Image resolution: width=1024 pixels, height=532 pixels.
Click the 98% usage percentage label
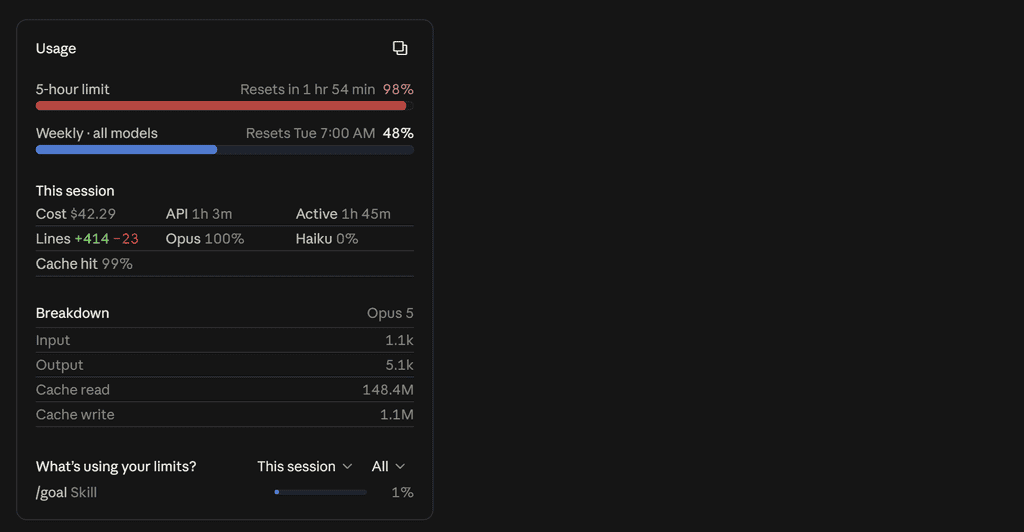(x=398, y=89)
